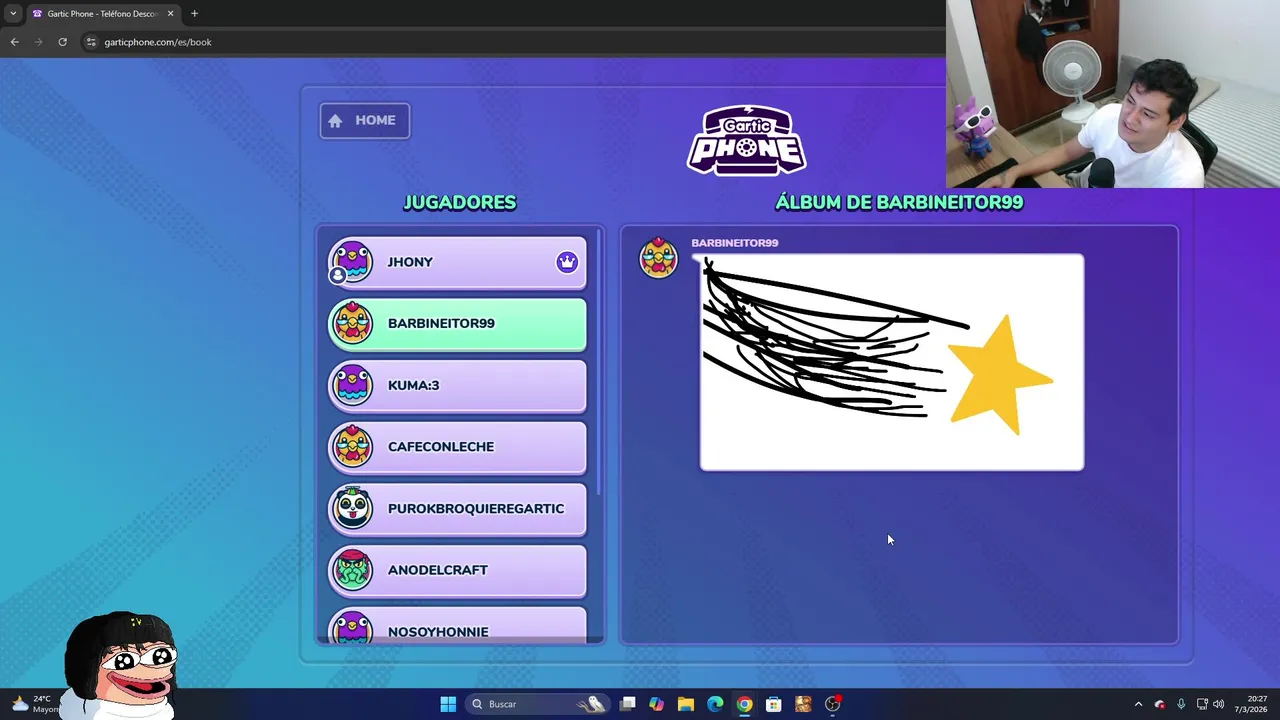
Task: Open Microsoft Store from the taskbar
Action: (x=773, y=704)
